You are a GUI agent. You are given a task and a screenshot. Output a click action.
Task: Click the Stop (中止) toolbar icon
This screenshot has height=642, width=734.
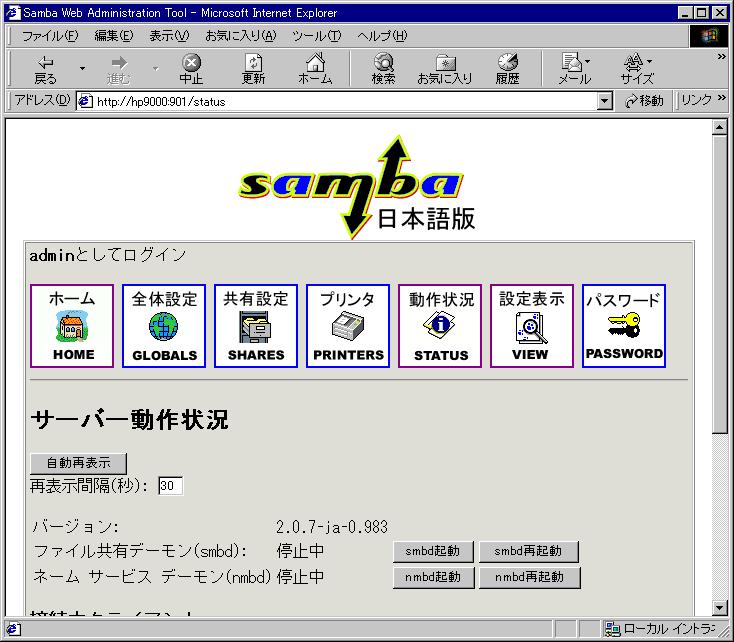tap(191, 69)
